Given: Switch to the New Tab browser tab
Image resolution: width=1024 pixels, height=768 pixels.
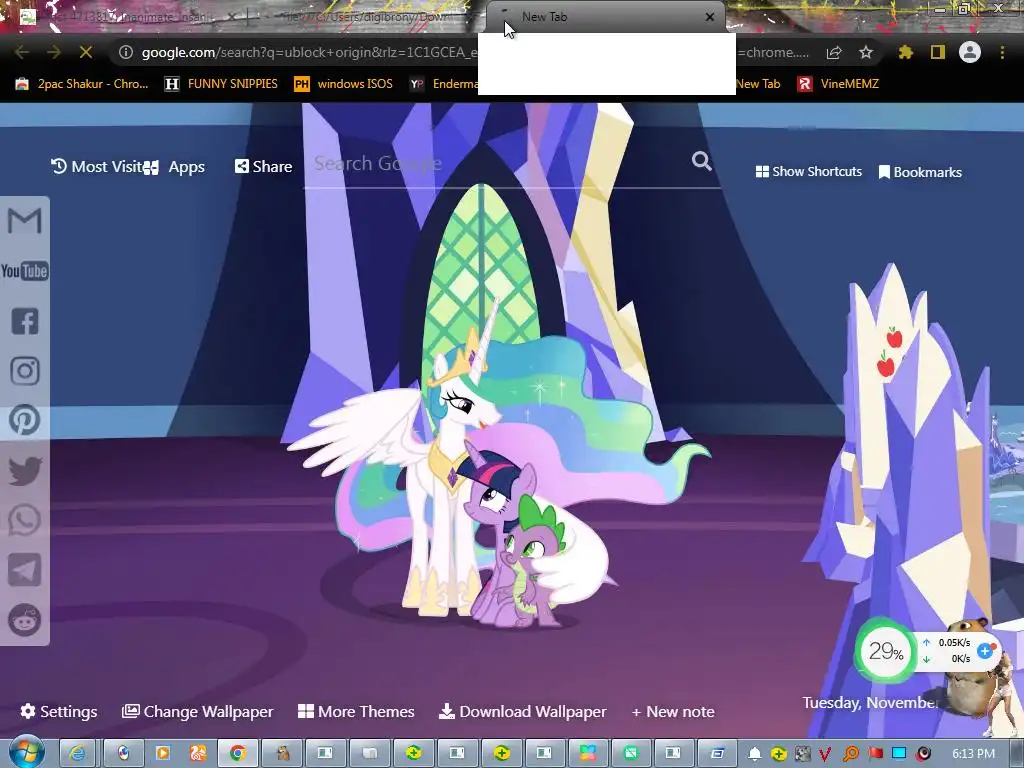Looking at the screenshot, I should pos(605,17).
